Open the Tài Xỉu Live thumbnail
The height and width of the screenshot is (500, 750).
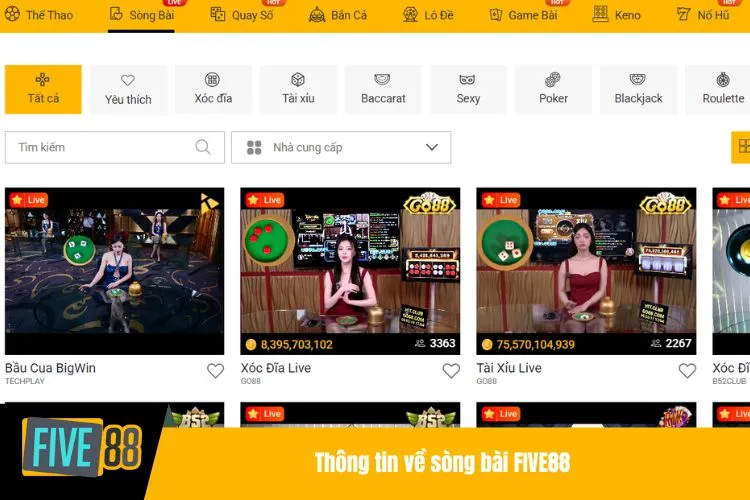[x=586, y=271]
